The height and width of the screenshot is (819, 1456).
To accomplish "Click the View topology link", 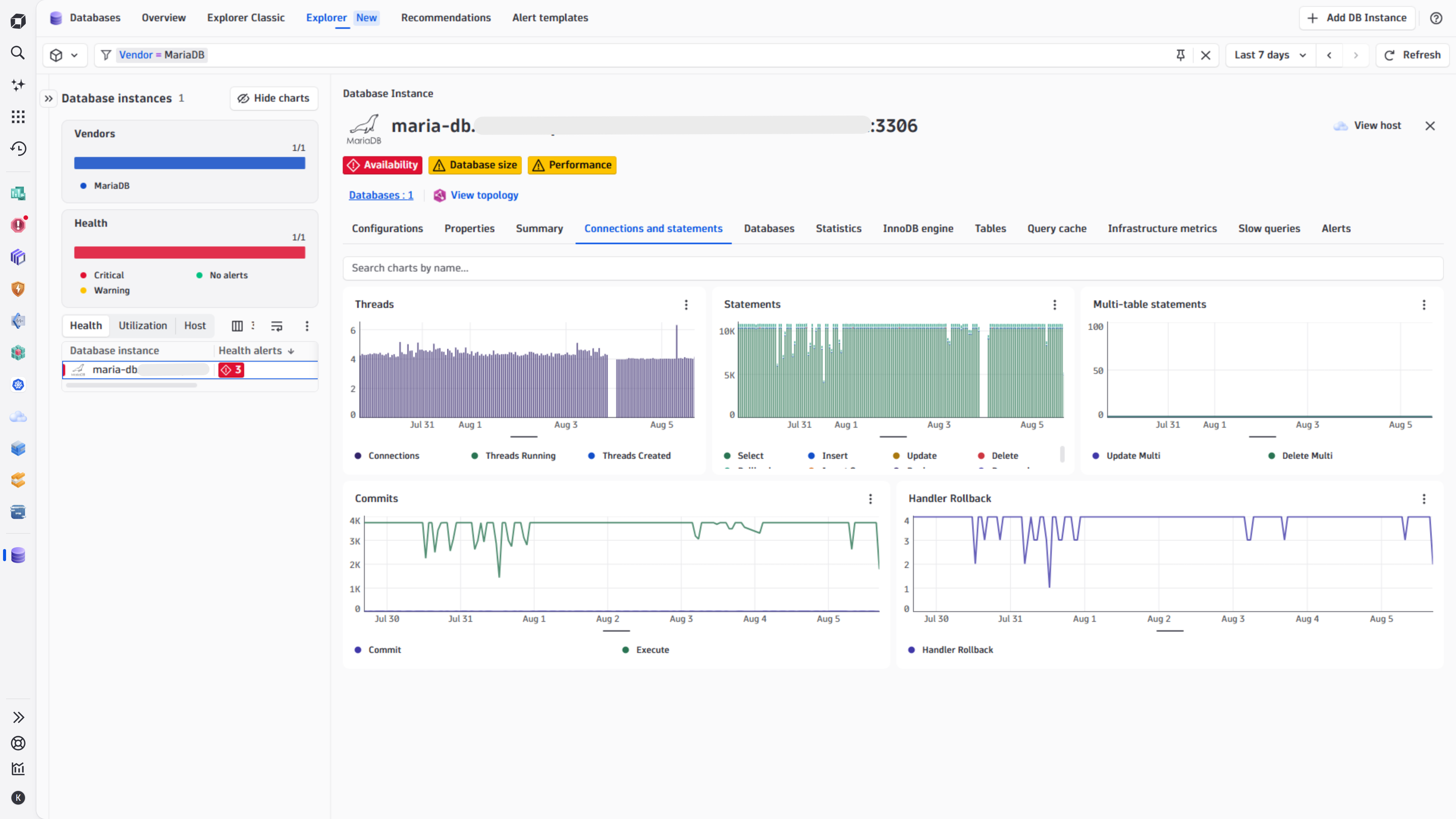I will point(476,195).
